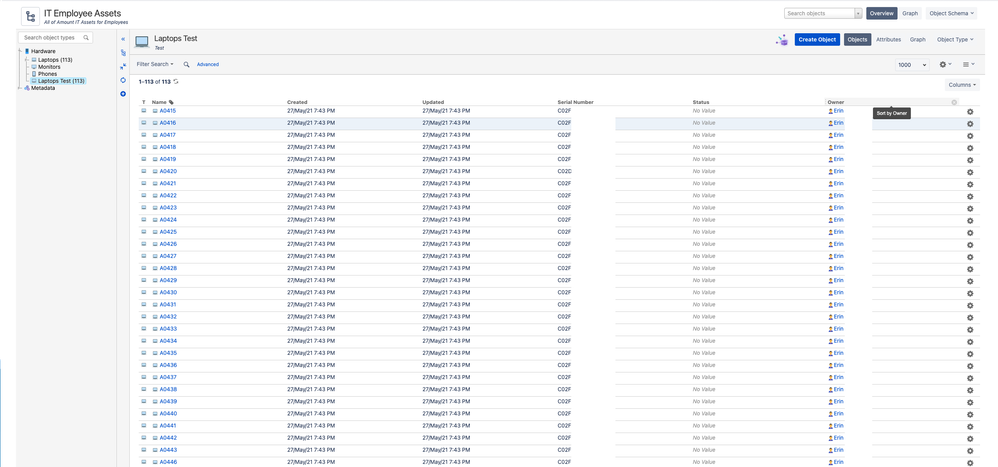Click the Create Object button
998x467 pixels.
[817, 39]
